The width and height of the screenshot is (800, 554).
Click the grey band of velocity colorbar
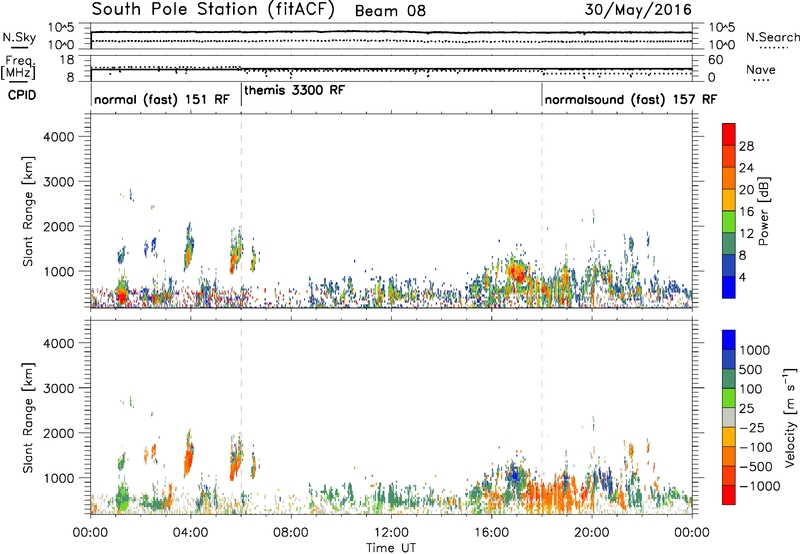pyautogui.click(x=729, y=417)
